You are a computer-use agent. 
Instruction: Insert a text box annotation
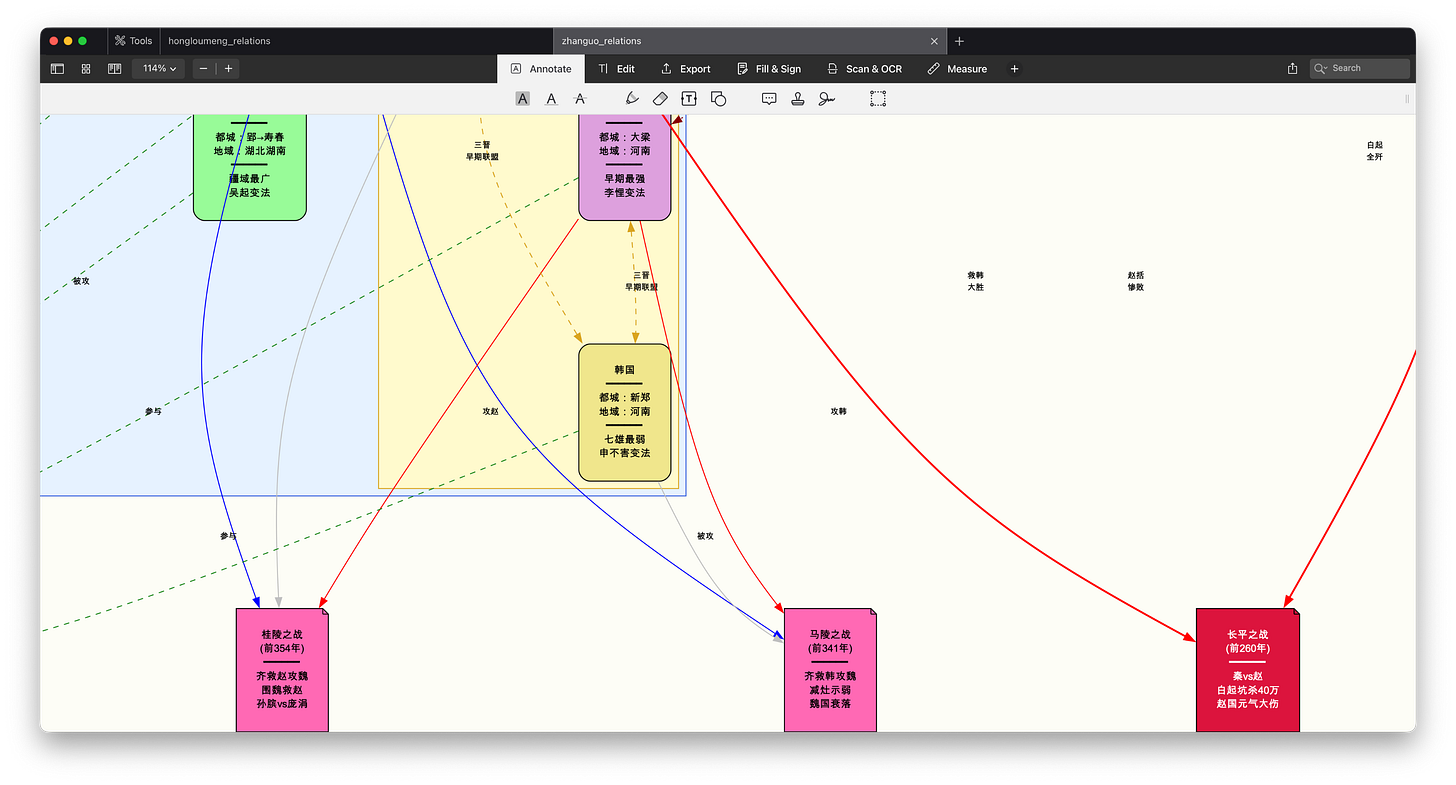(x=689, y=98)
